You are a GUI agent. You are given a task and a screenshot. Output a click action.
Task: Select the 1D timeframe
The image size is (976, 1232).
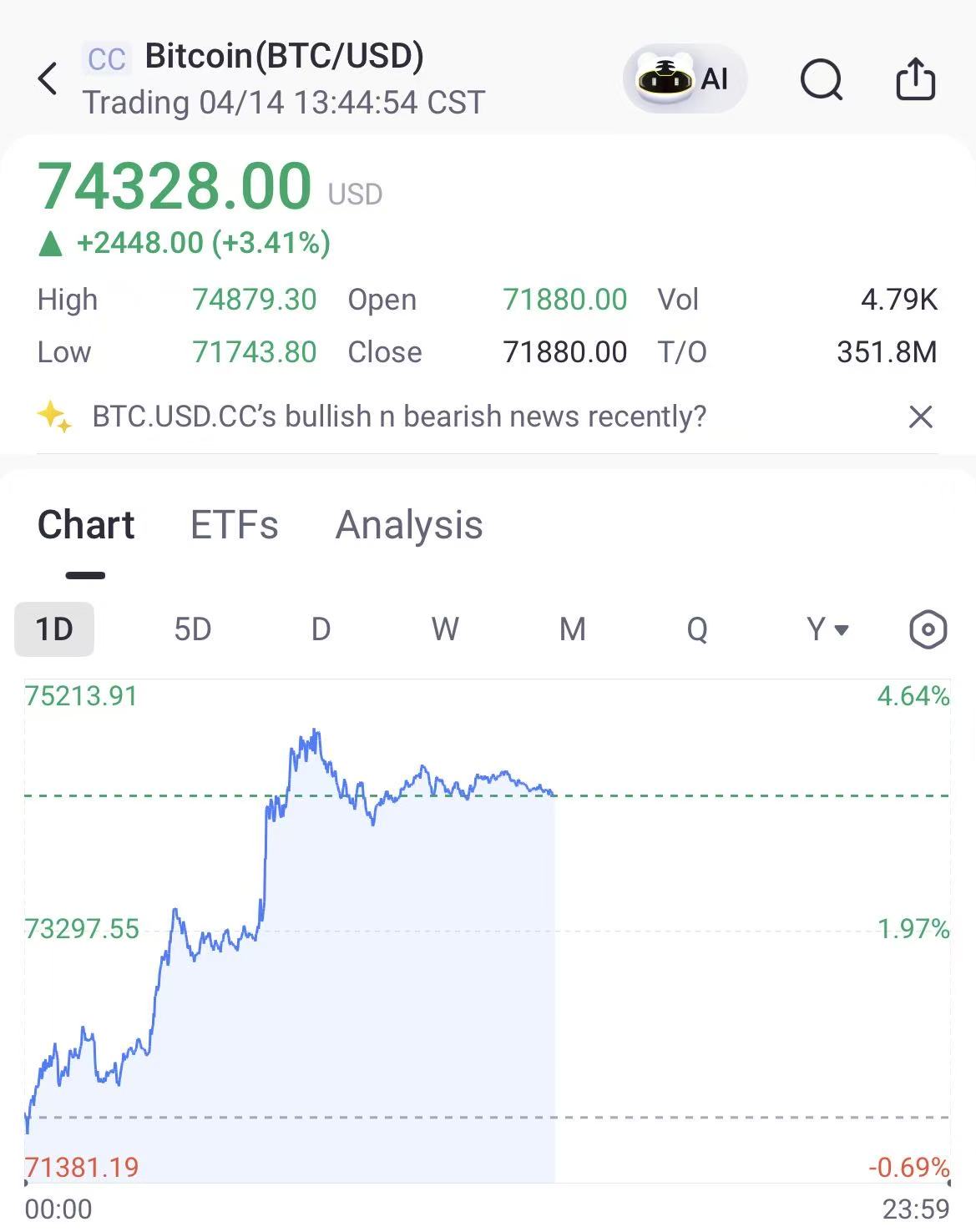(54, 629)
